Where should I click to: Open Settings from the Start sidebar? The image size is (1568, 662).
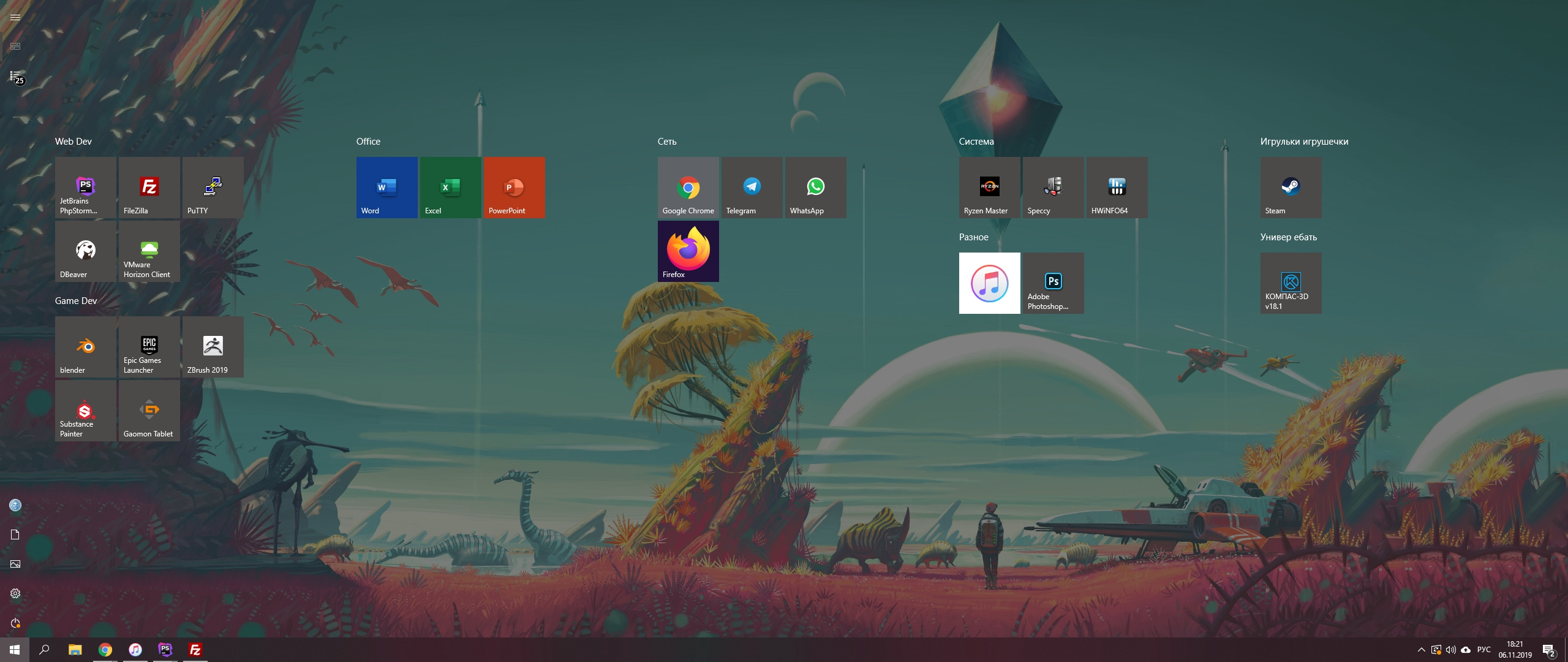coord(15,593)
